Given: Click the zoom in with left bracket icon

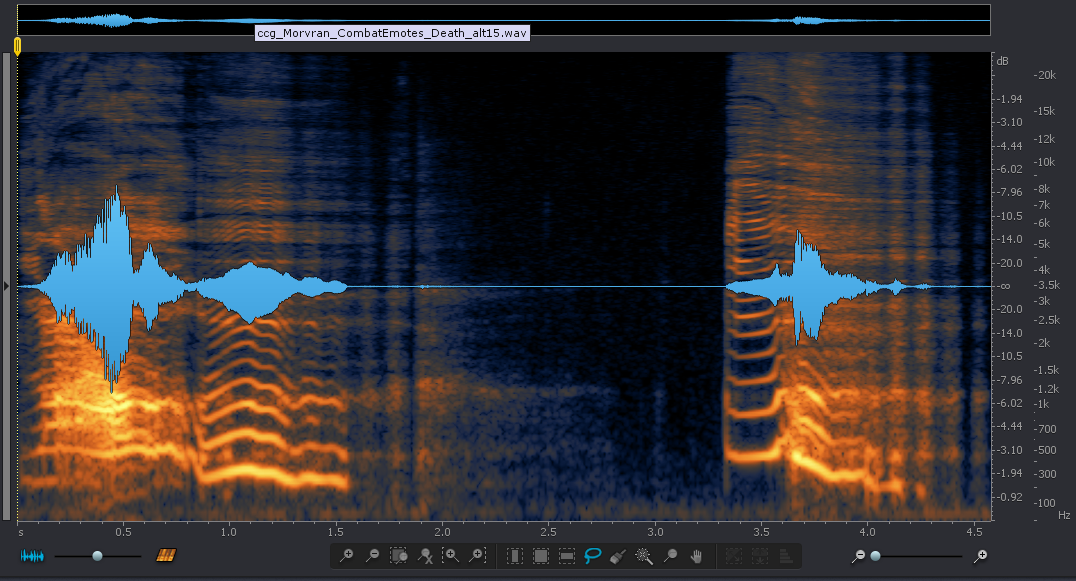Looking at the screenshot, I should coord(451,556).
